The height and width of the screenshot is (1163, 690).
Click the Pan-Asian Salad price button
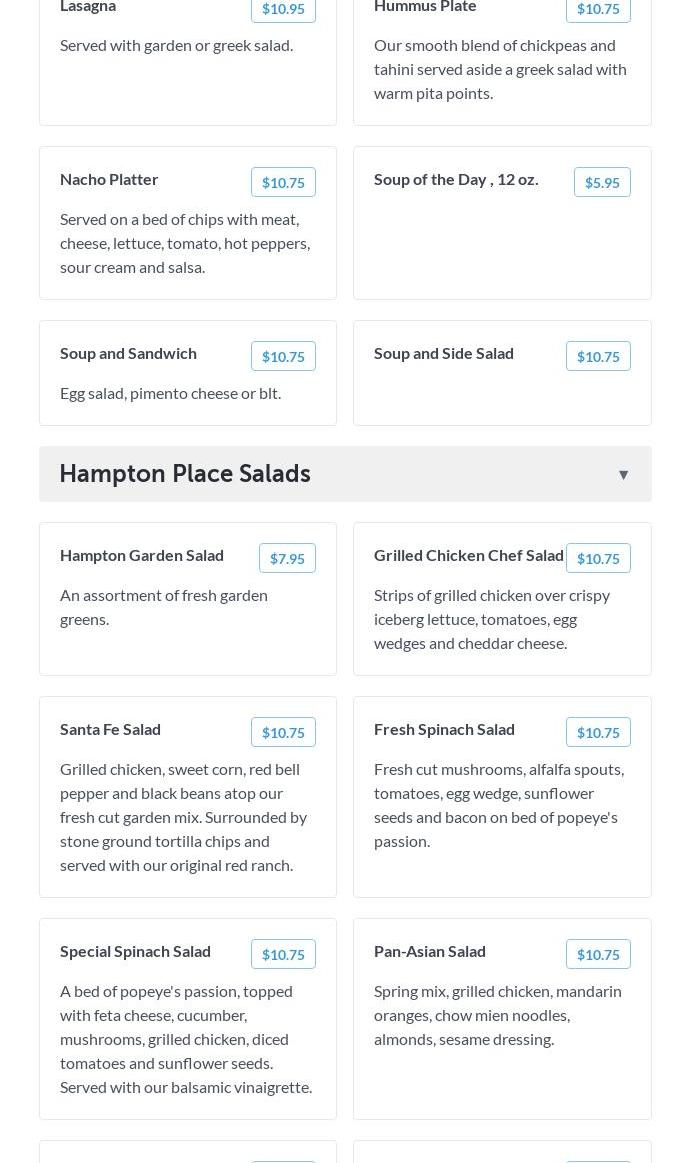click(598, 954)
